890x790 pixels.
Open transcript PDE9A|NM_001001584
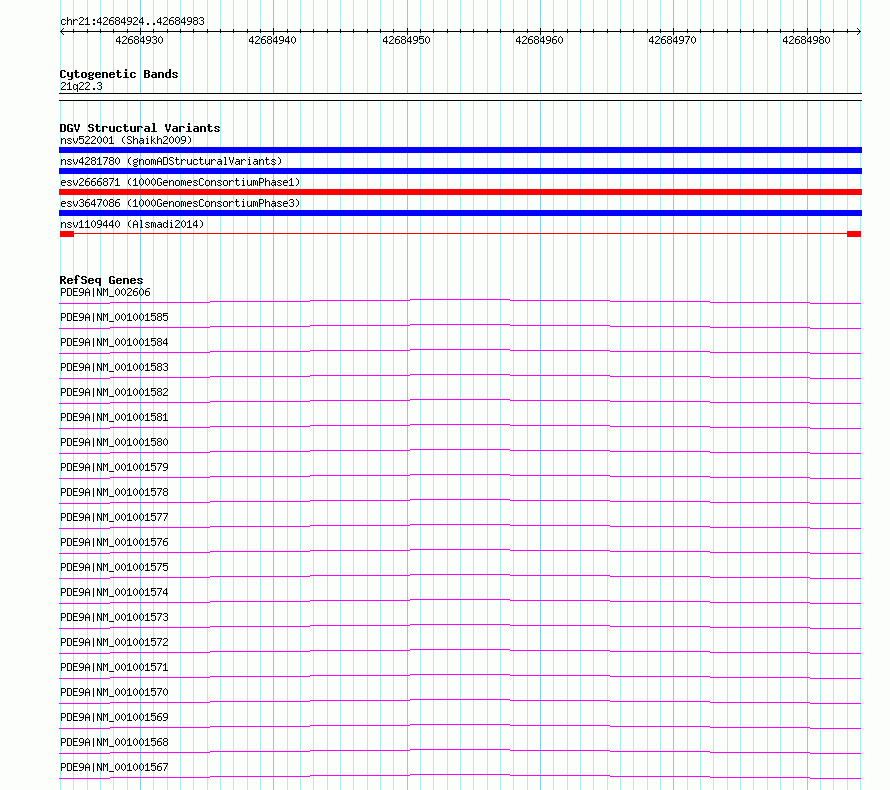(114, 342)
